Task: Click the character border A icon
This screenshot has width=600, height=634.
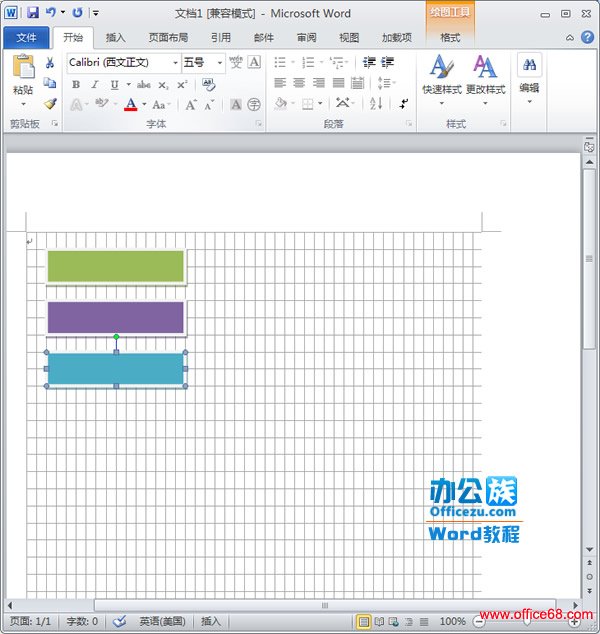Action: (x=254, y=62)
